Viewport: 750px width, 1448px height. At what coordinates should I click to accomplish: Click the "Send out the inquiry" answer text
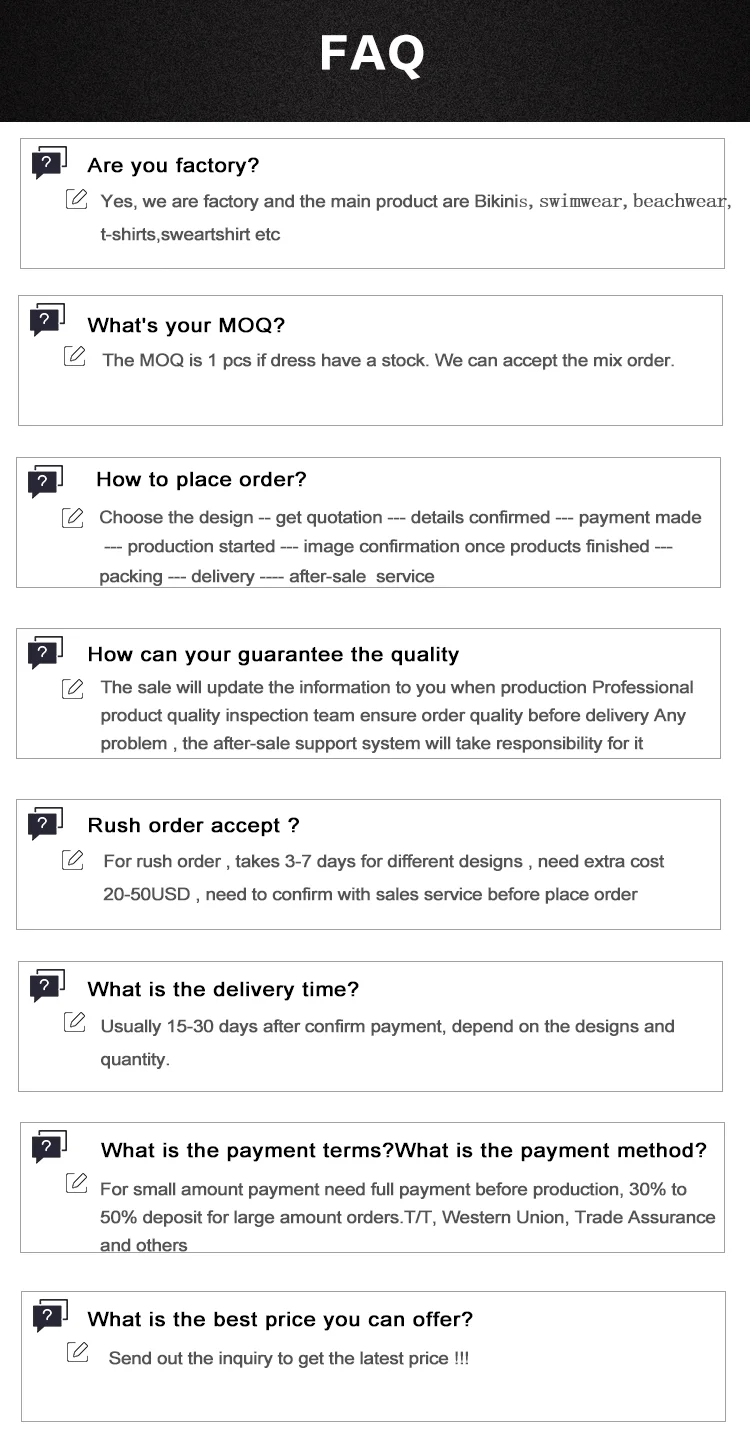coord(288,1358)
